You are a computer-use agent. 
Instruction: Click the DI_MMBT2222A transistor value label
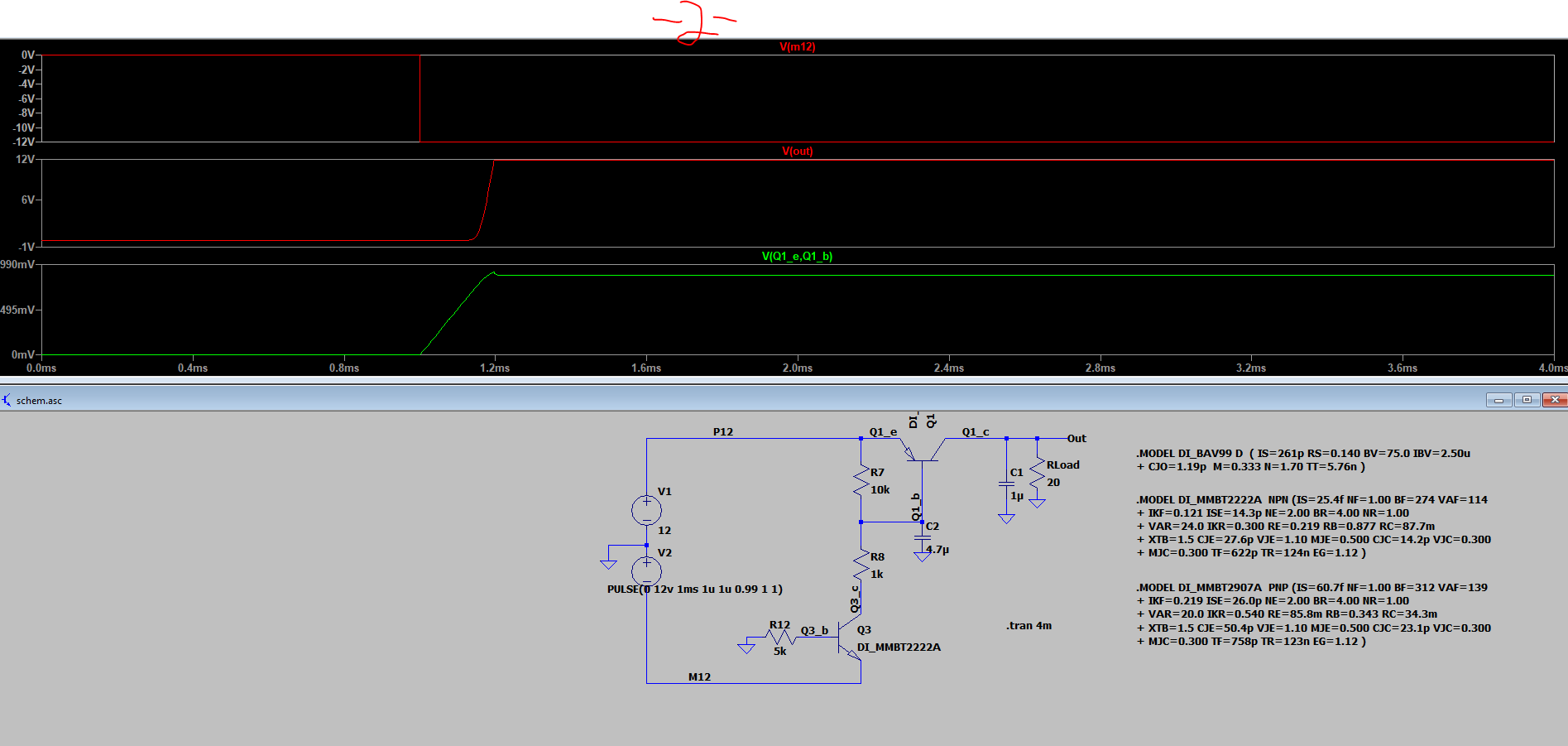tap(899, 647)
